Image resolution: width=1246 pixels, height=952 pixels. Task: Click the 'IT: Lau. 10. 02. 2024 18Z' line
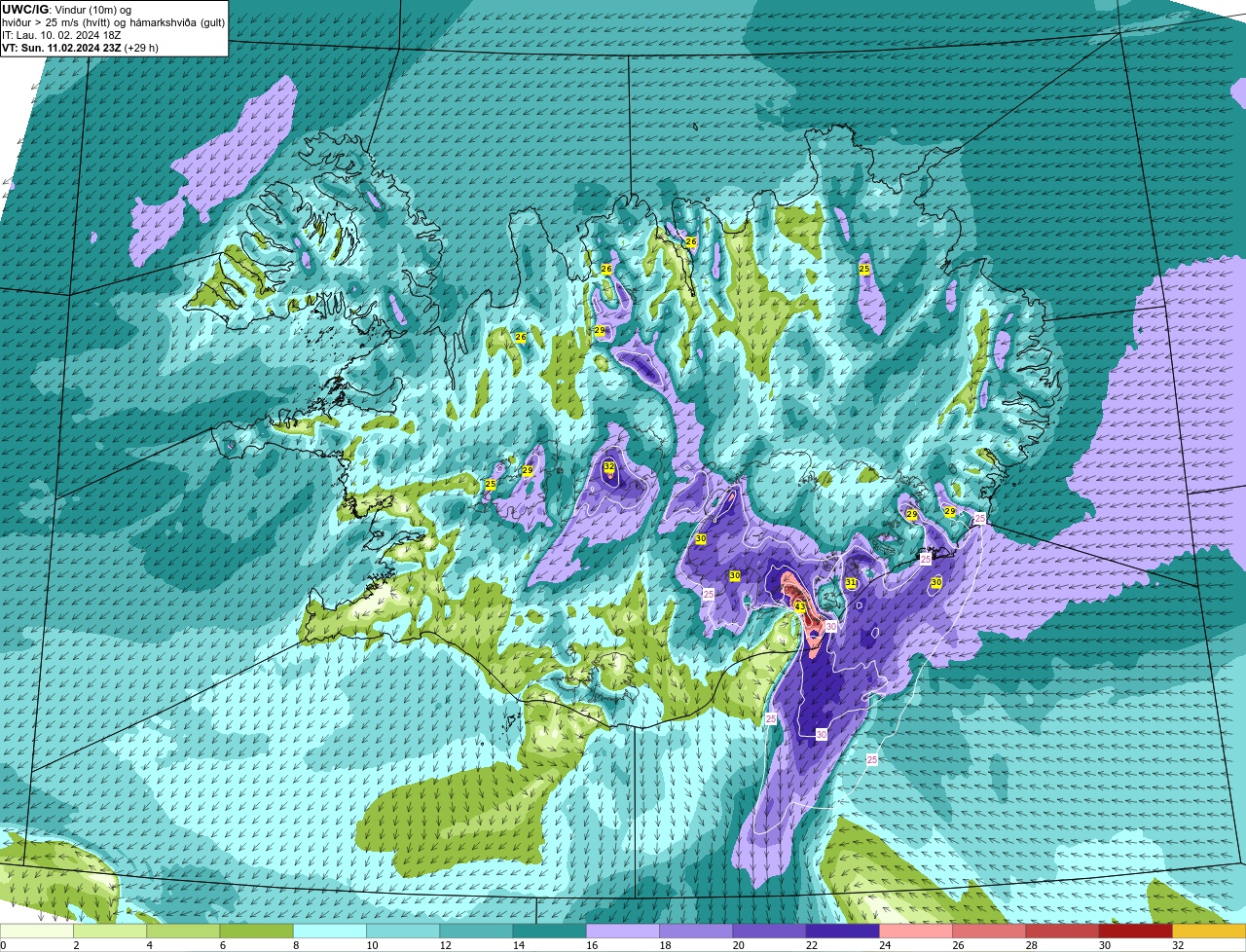click(62, 35)
